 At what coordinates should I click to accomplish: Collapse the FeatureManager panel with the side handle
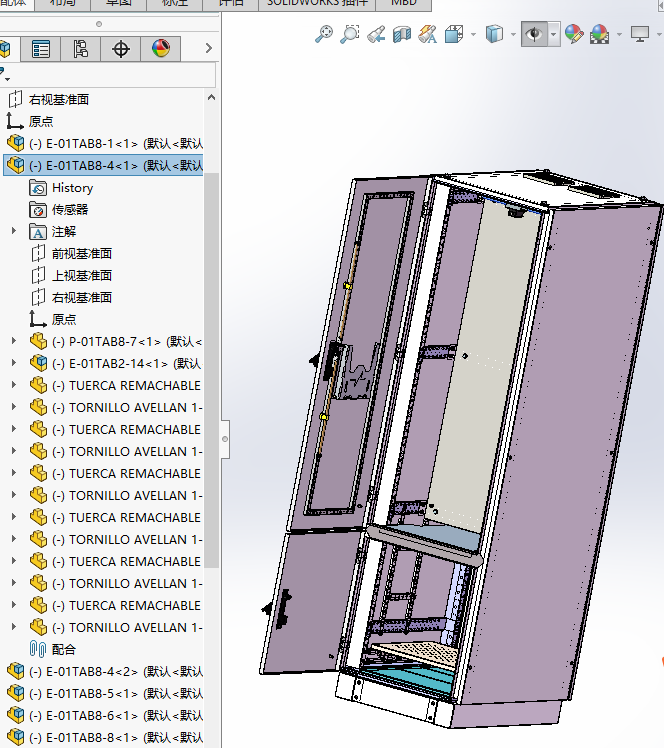[225, 439]
